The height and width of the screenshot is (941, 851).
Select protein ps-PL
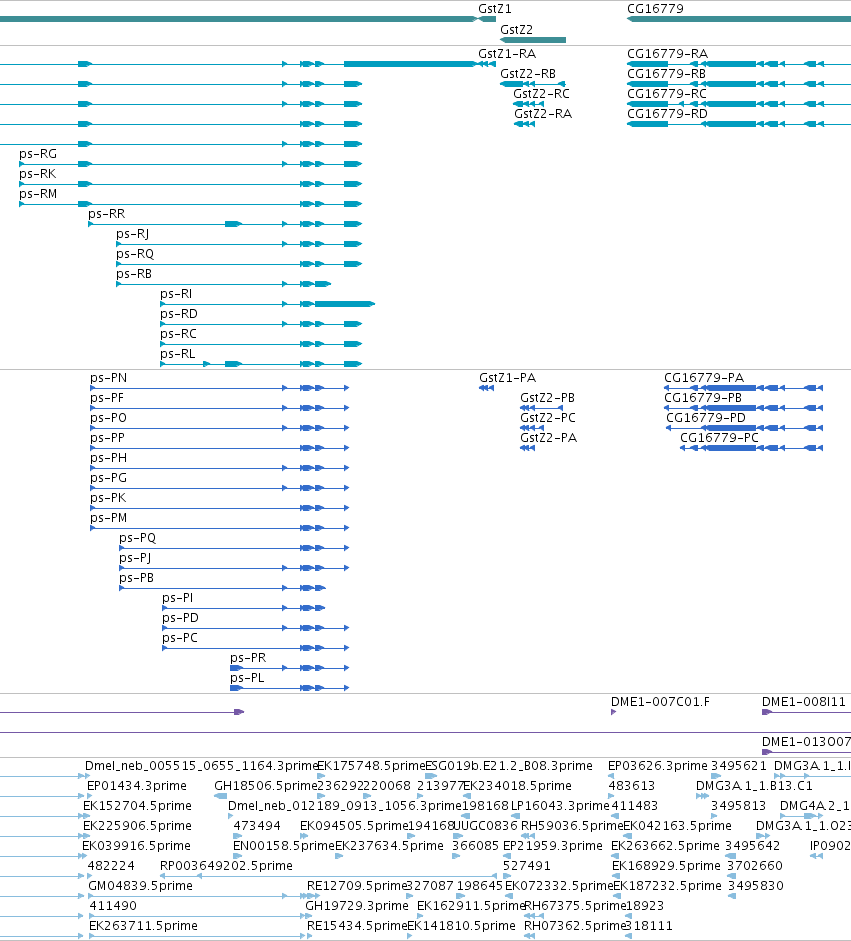(x=247, y=678)
